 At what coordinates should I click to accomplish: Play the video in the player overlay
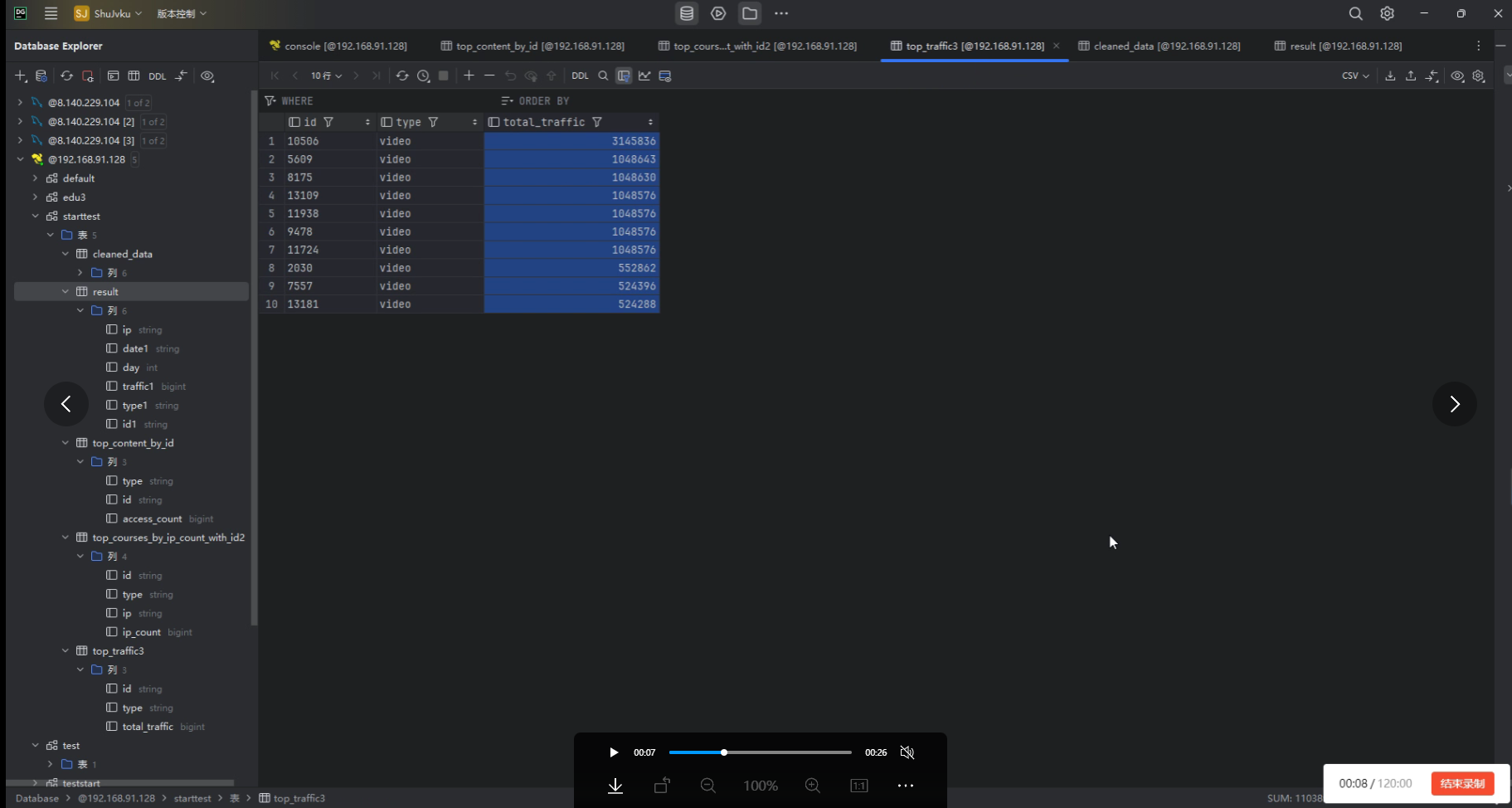(x=614, y=752)
